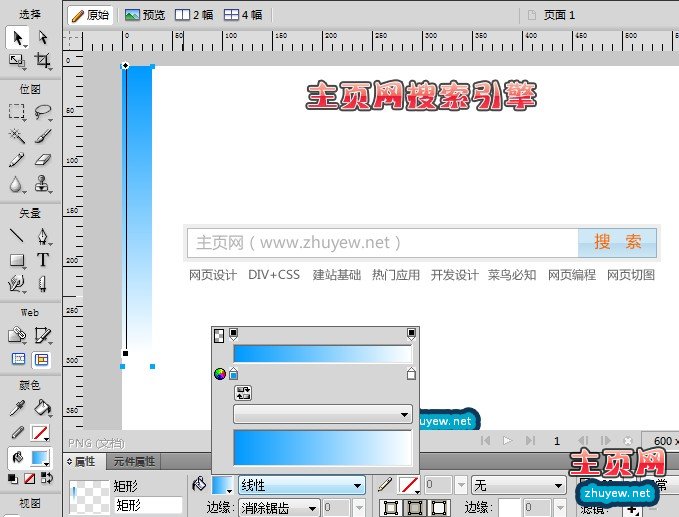Image resolution: width=679 pixels, height=517 pixels.
Task: Select the Pencil tool
Action: coord(17,160)
